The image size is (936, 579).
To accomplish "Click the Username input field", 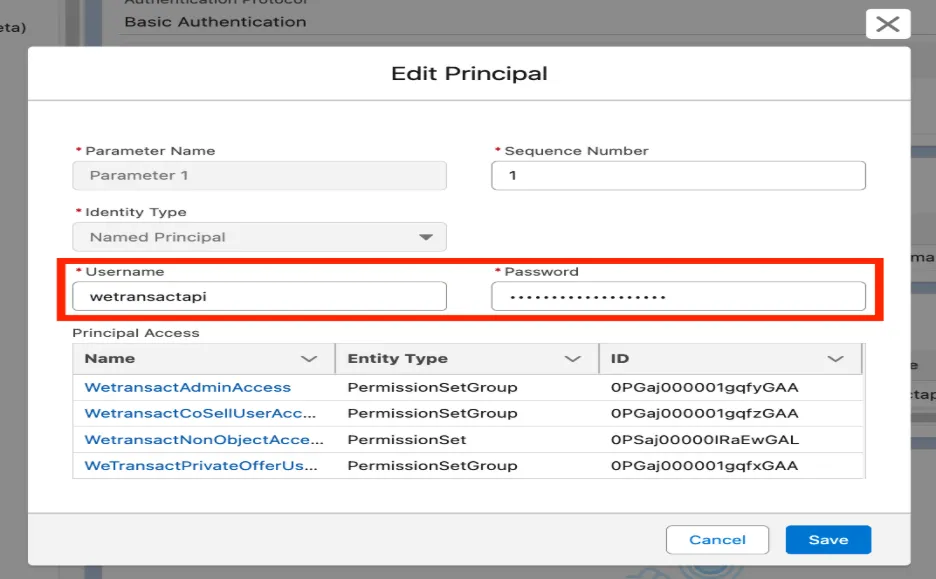I will click(259, 296).
